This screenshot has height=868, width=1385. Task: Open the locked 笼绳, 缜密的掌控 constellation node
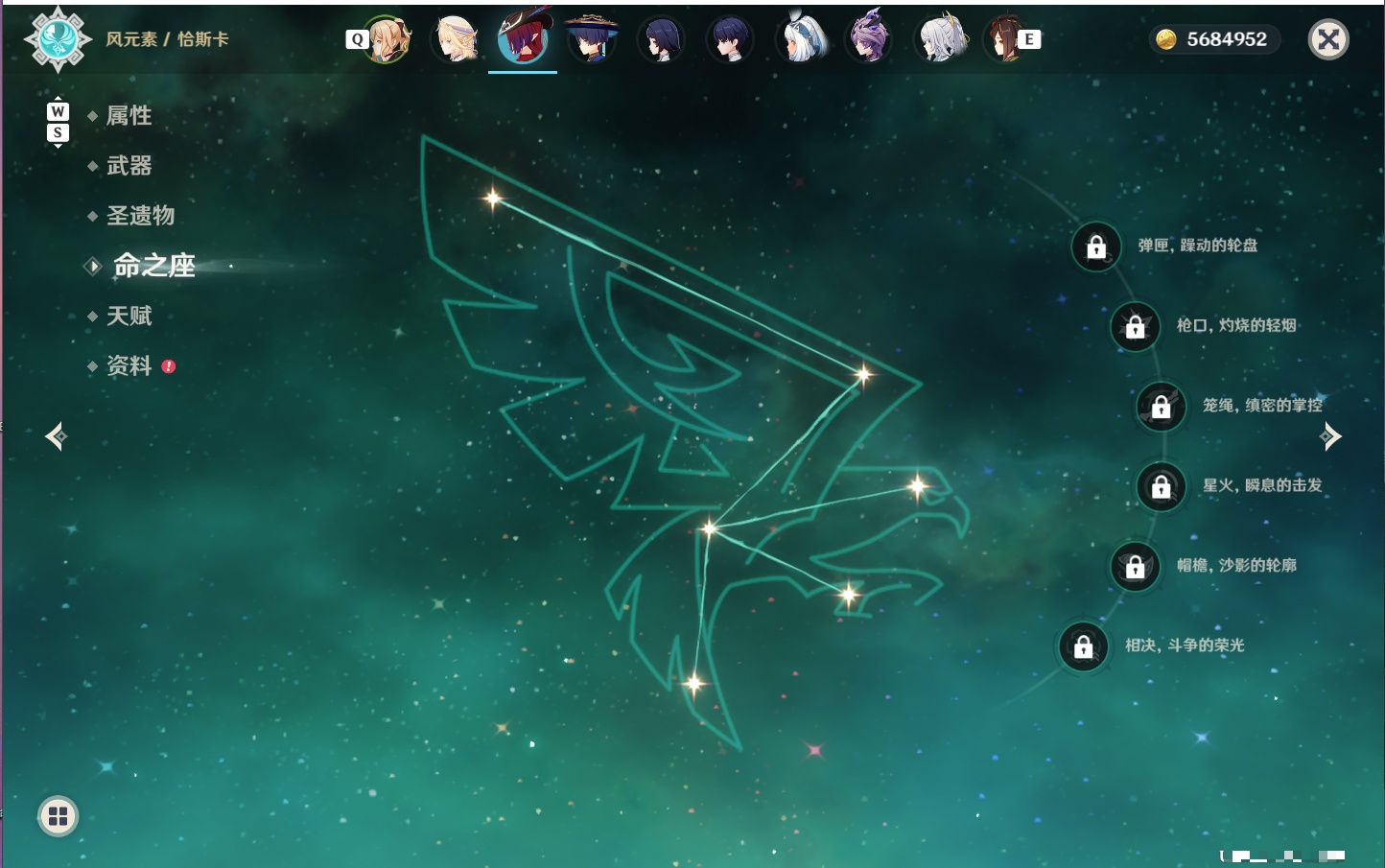1162,407
